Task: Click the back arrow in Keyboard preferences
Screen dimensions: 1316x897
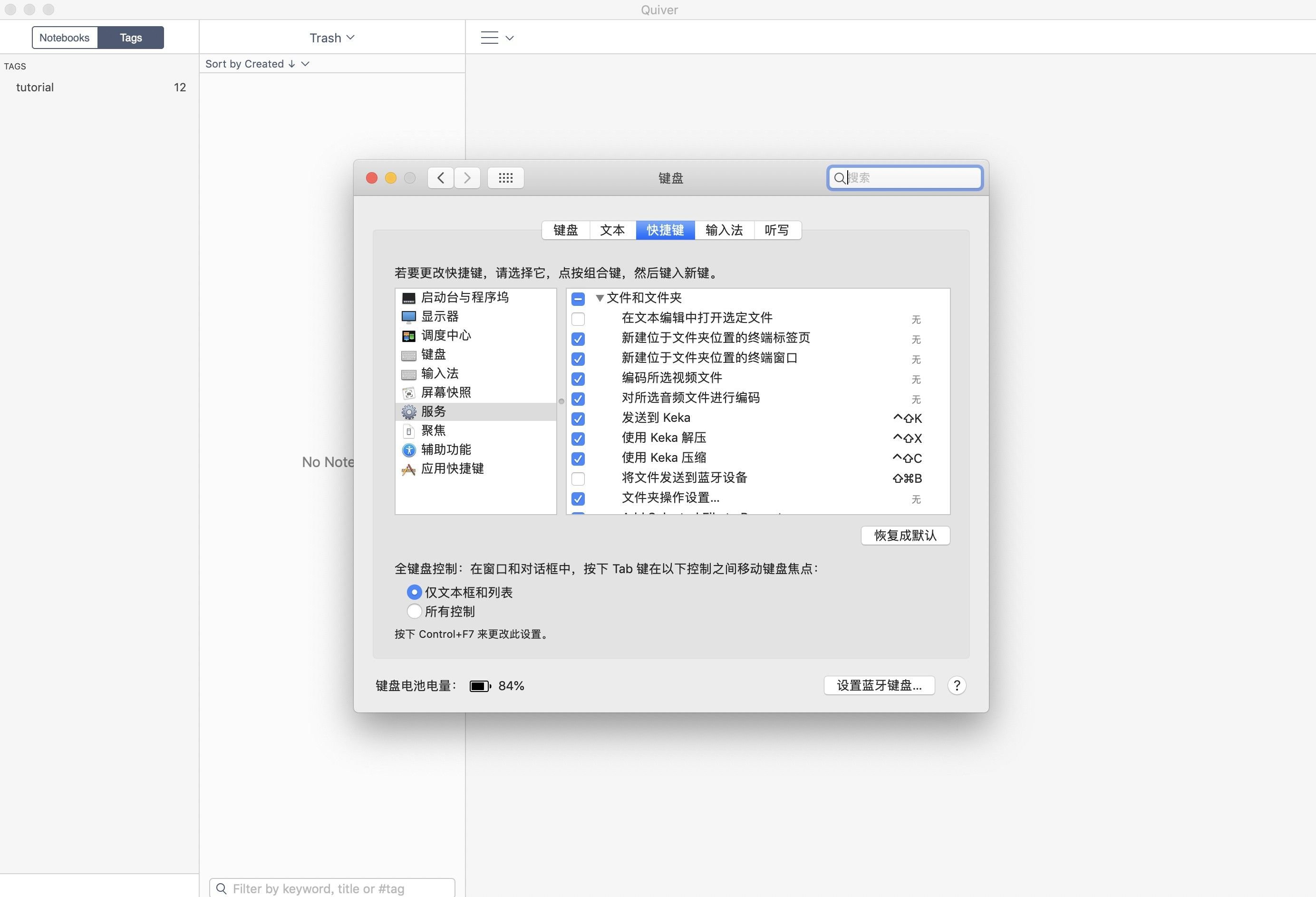Action: 441,178
